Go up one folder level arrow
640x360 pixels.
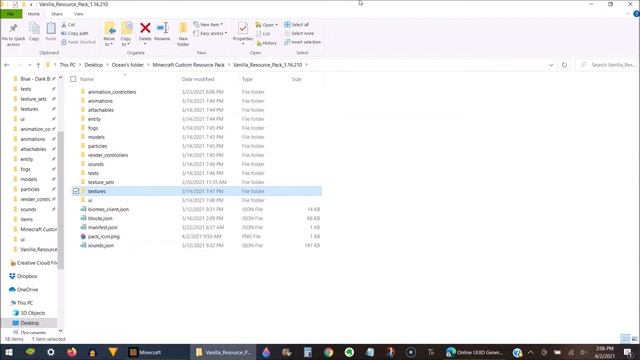click(x=38, y=65)
